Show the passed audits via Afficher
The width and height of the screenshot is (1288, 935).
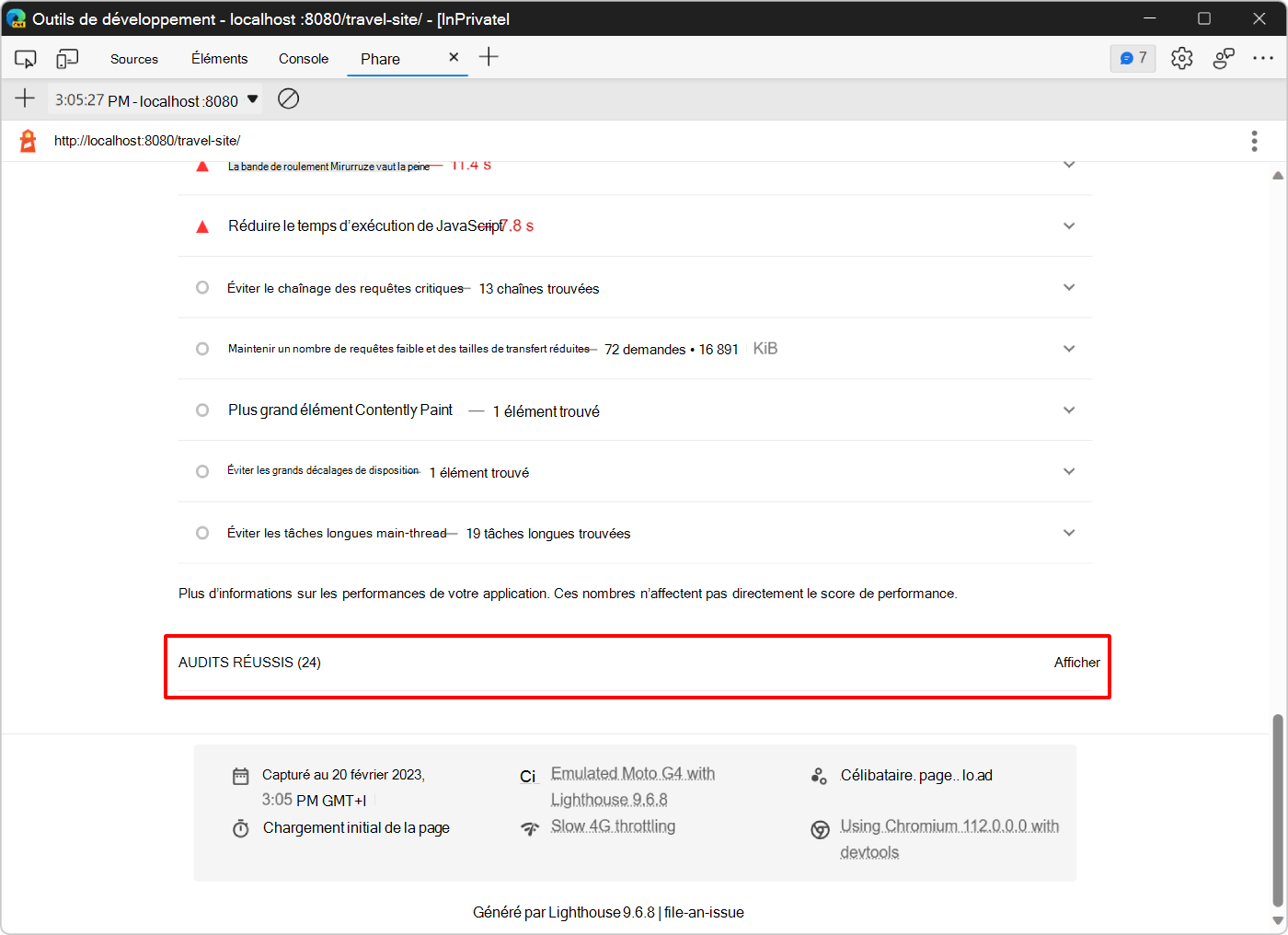pos(1077,663)
